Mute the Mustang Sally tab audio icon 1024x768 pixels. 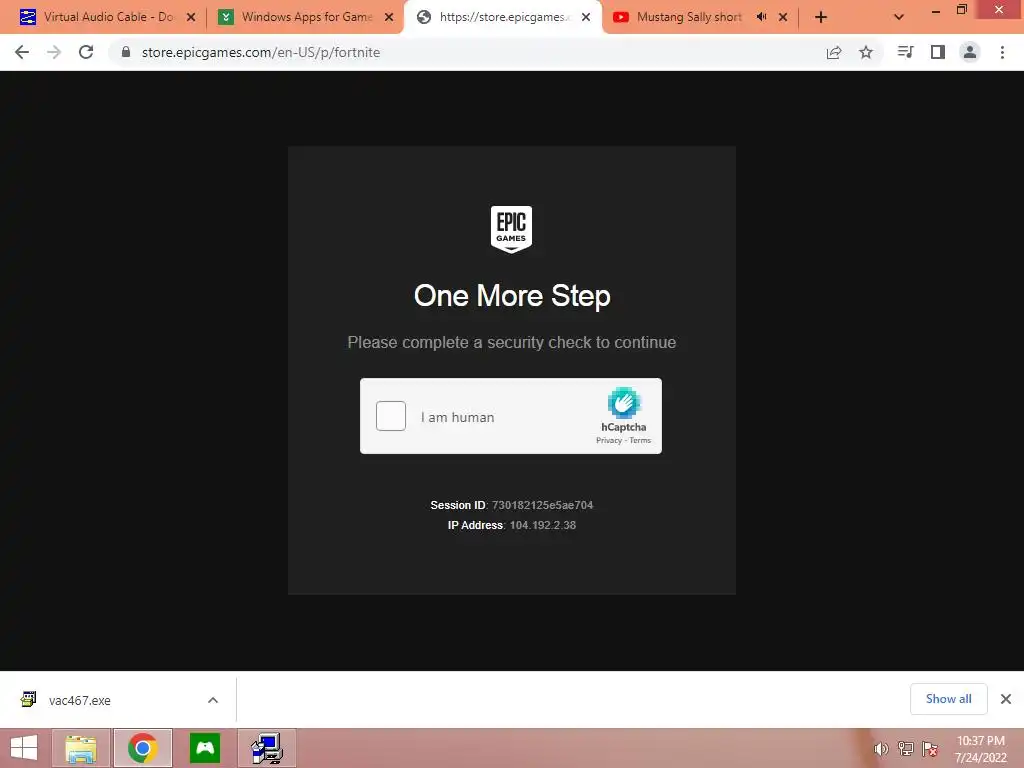click(761, 17)
